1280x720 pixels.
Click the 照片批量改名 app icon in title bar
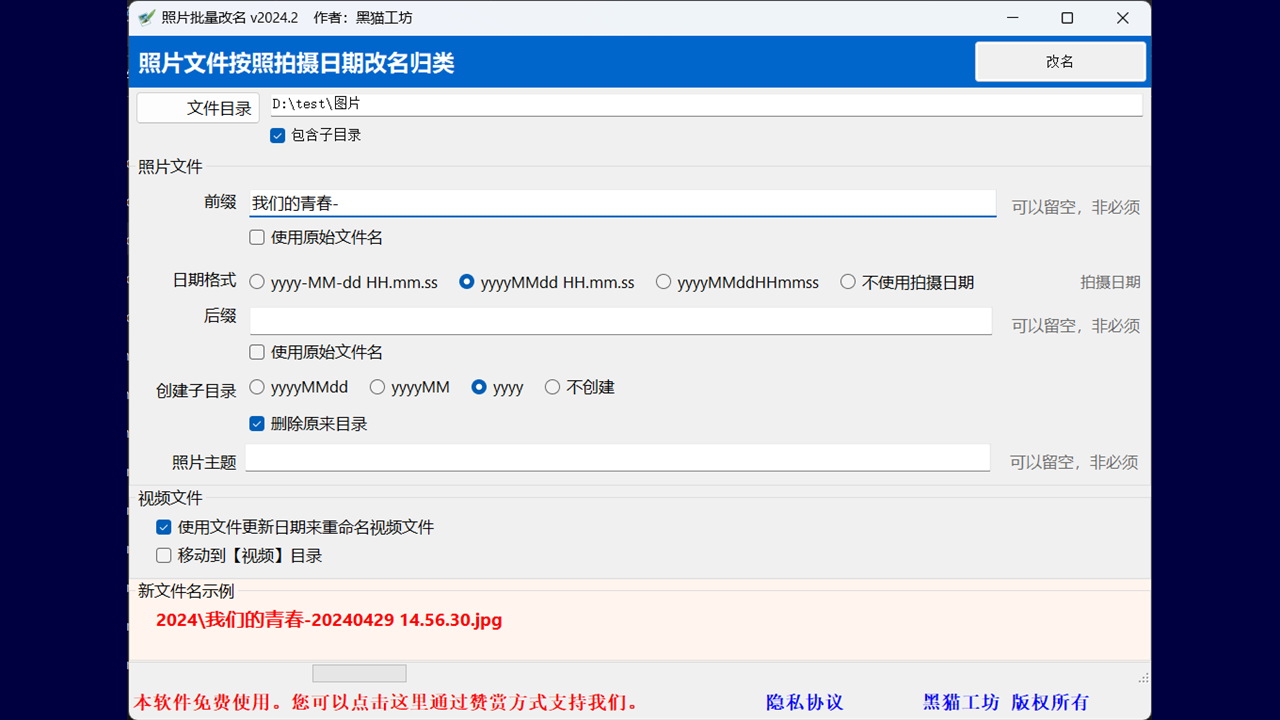coord(145,17)
